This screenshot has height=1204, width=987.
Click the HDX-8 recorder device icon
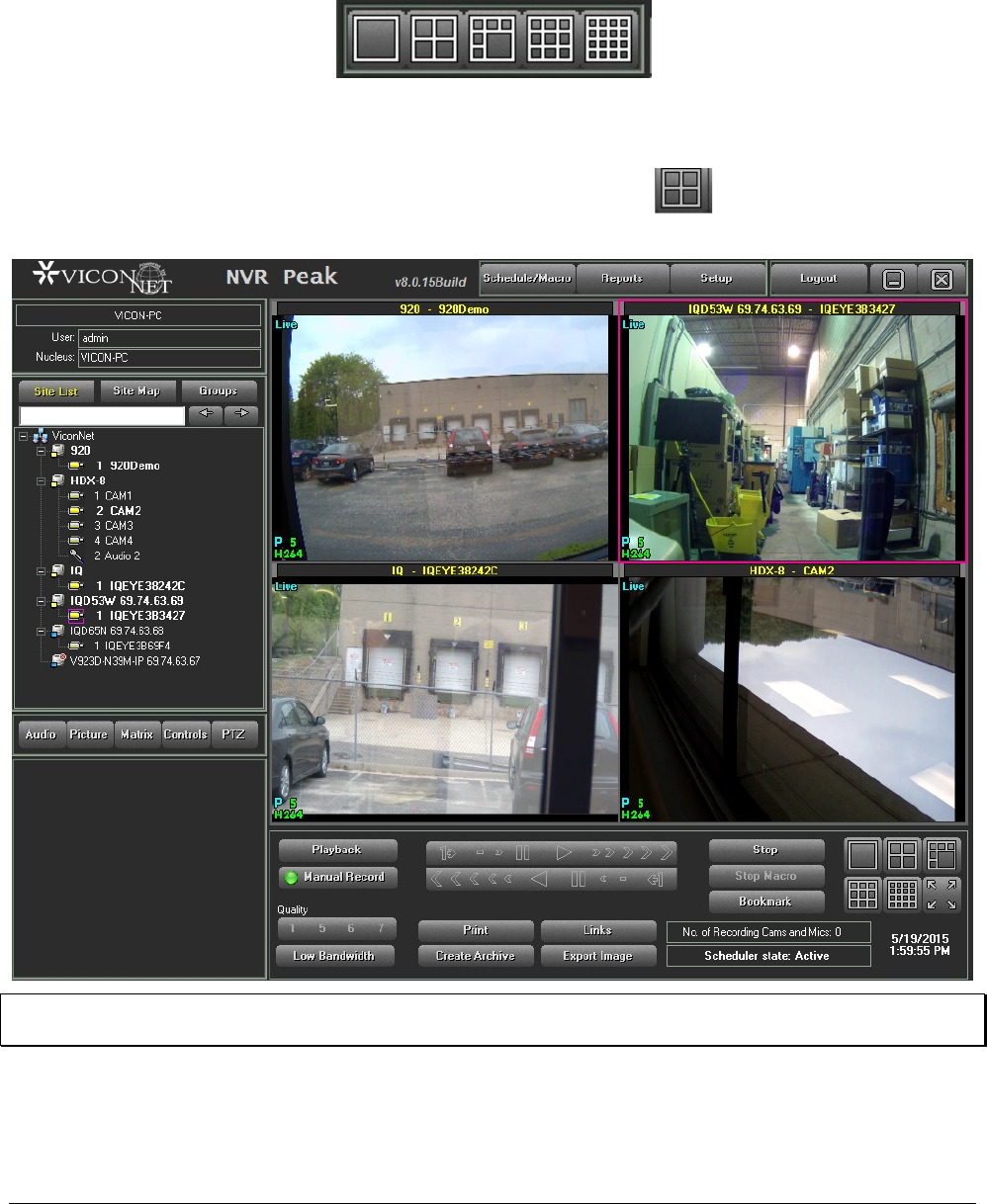point(58,480)
